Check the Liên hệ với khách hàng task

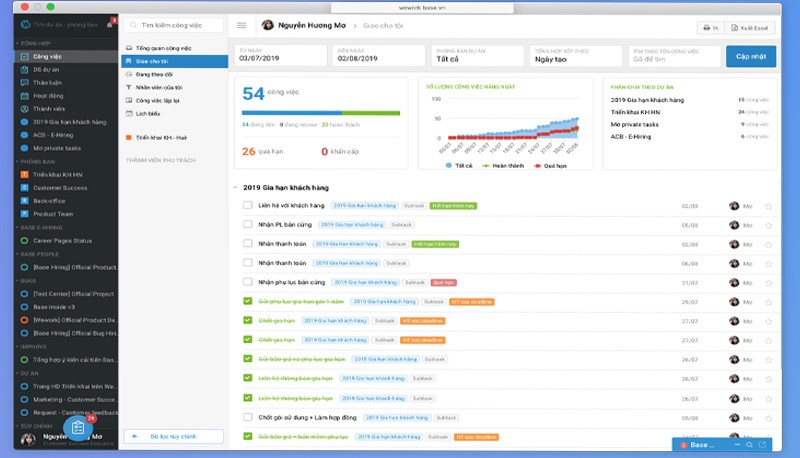247,205
